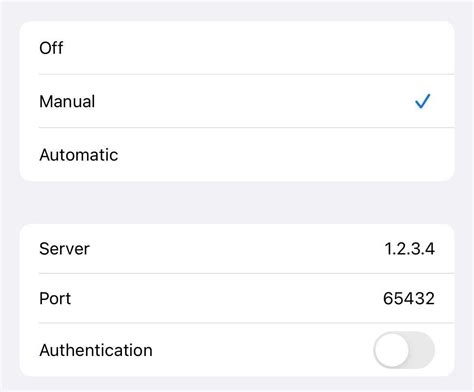474x392 pixels.
Task: Select the Off proxy option
Action: tap(237, 48)
